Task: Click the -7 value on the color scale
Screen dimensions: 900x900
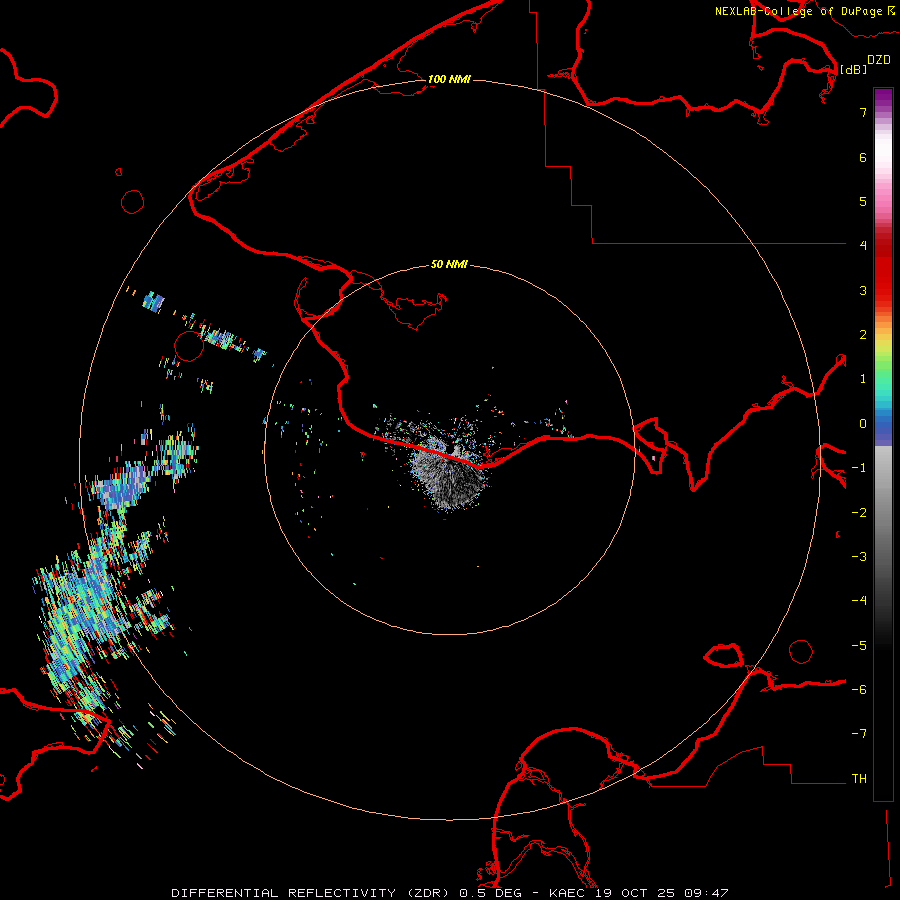Action: coord(859,734)
